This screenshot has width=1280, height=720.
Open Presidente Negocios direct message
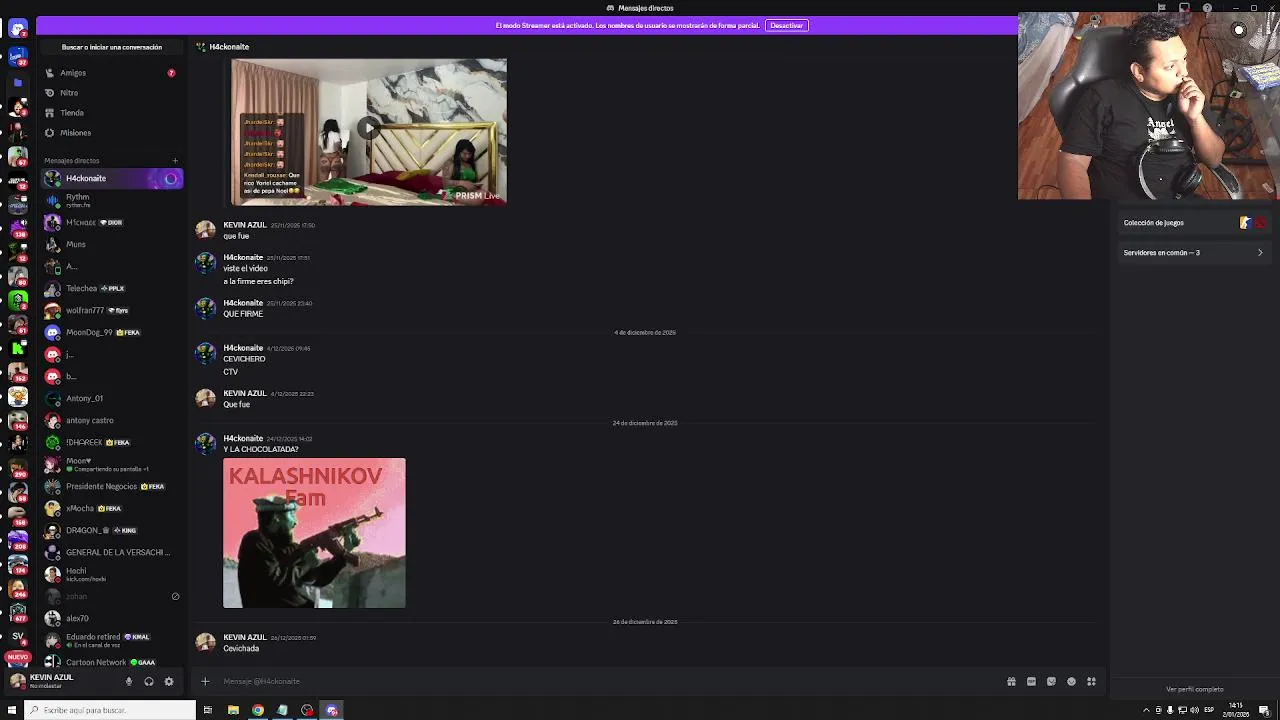(111, 486)
